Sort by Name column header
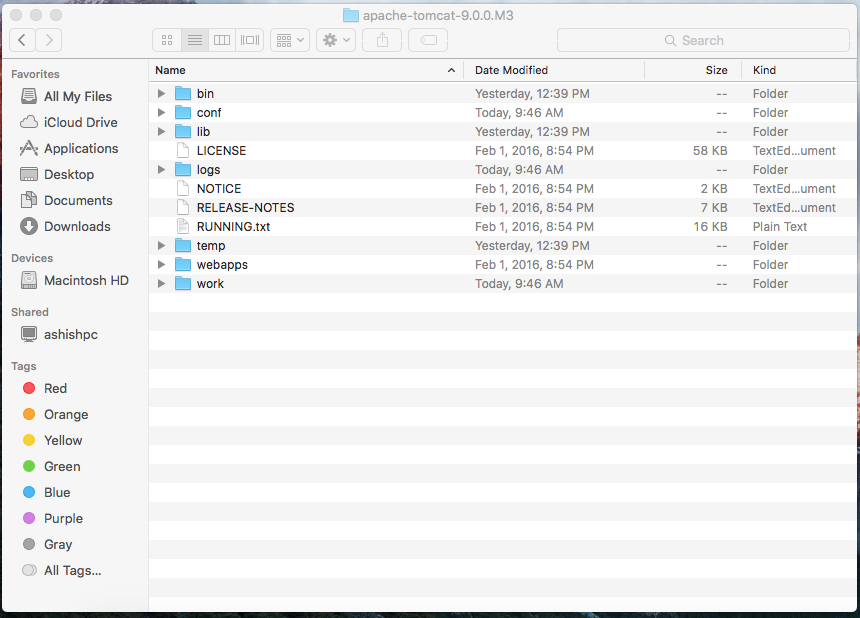Viewport: 860px width, 618px height. click(306, 70)
